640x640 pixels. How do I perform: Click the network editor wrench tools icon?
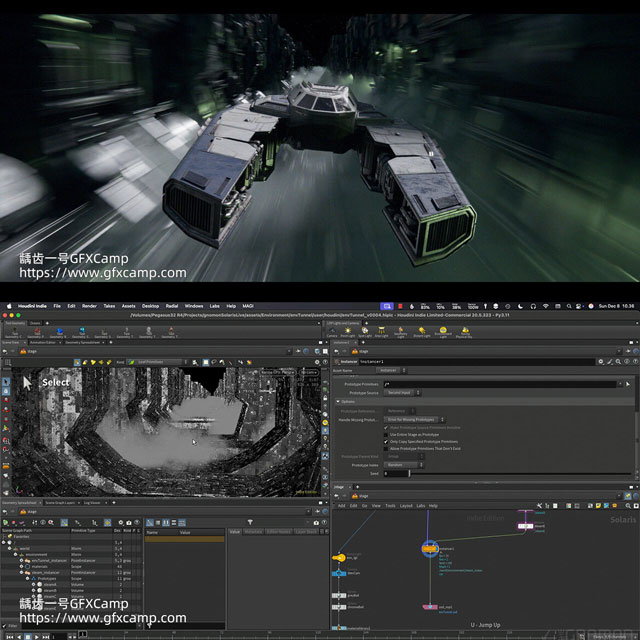coord(539,506)
